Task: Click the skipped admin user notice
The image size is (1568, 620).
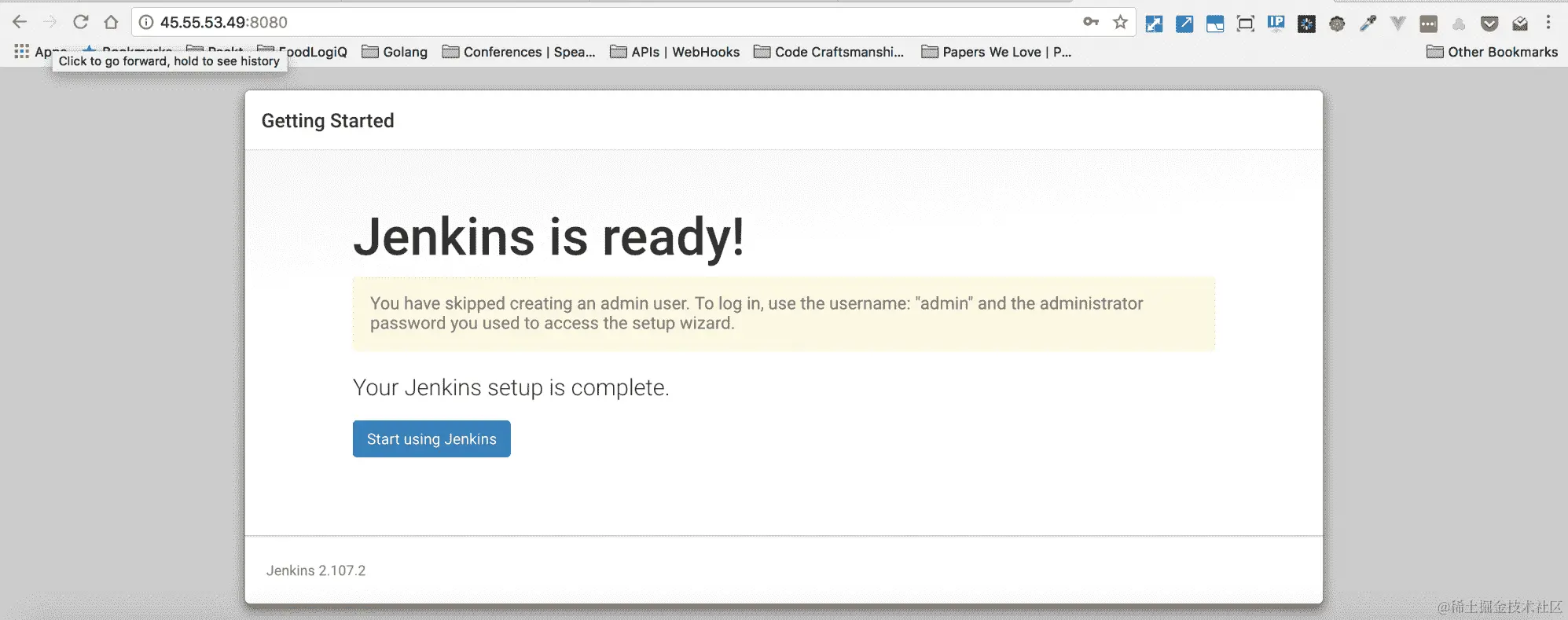Action: pos(784,314)
